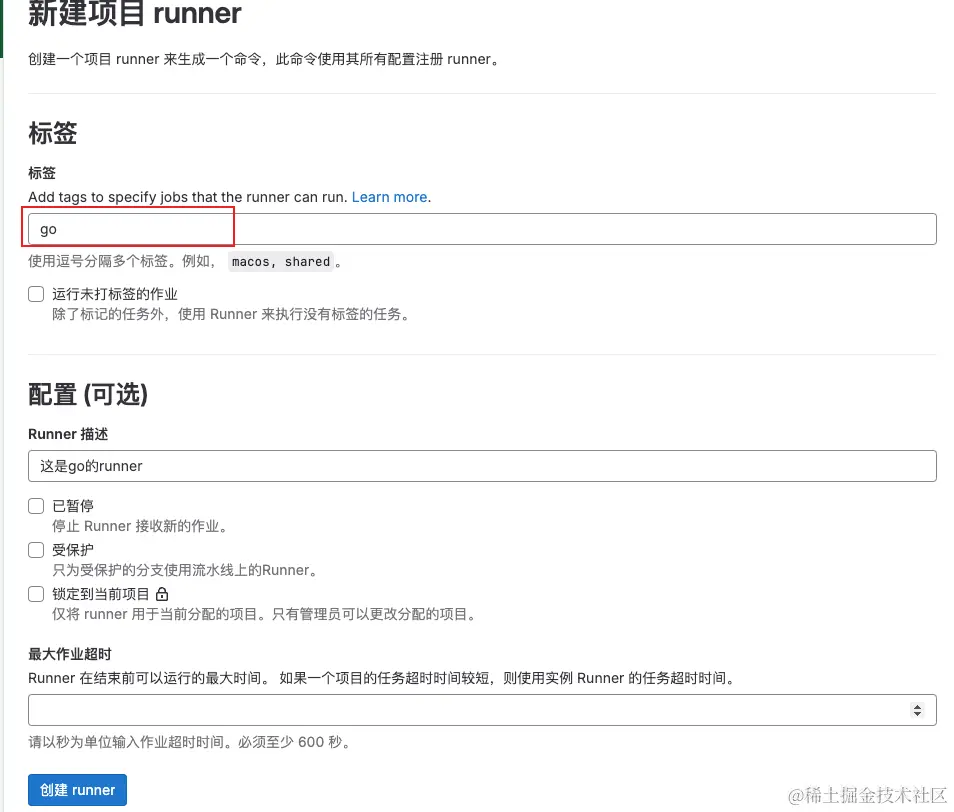954x812 pixels.
Task: Enable the 运行未打标签的作业 checkbox
Action: 36,293
